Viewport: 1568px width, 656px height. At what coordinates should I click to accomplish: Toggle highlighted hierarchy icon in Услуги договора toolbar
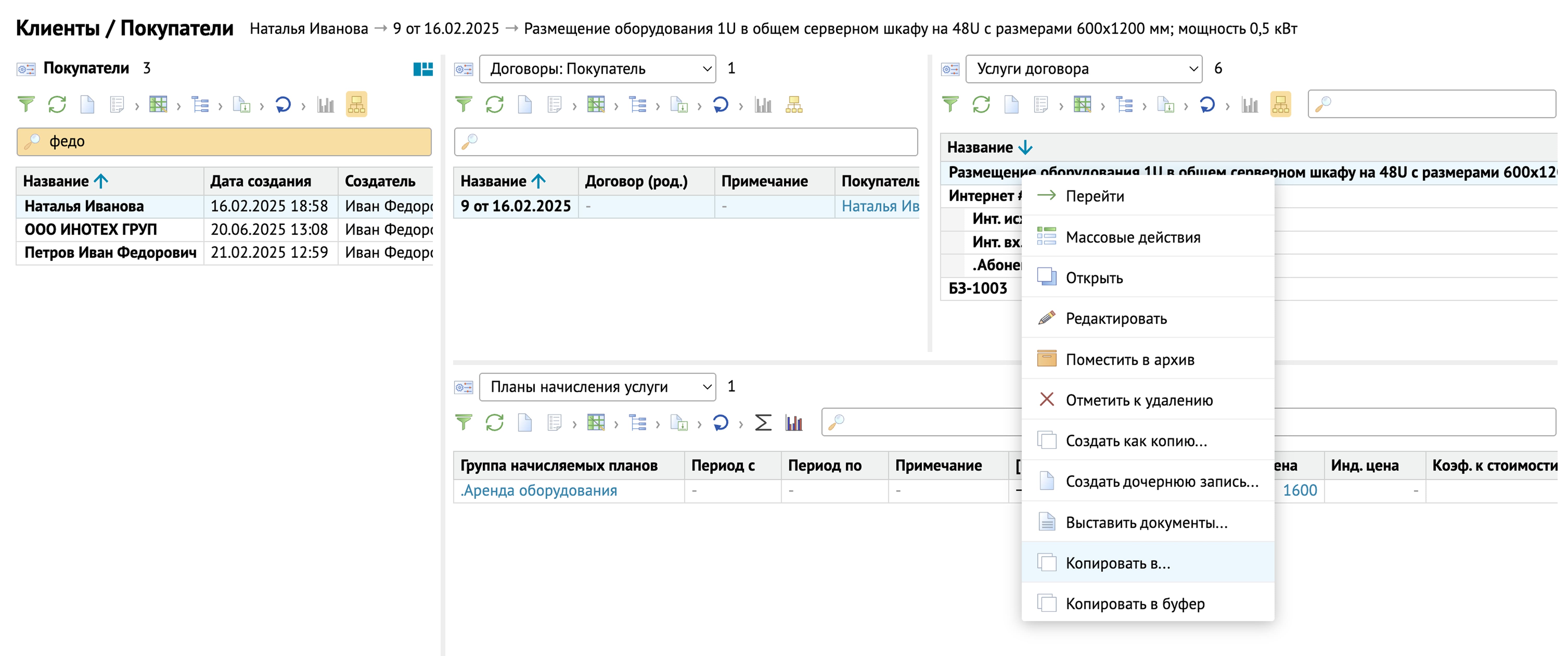[1281, 105]
